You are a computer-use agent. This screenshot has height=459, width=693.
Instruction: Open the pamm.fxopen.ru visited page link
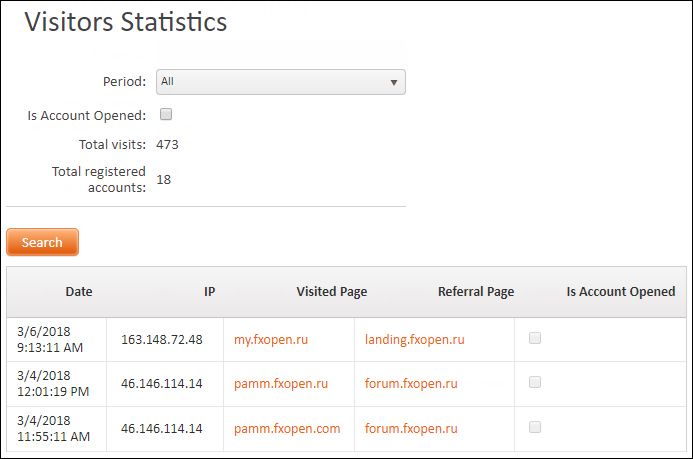(x=281, y=383)
